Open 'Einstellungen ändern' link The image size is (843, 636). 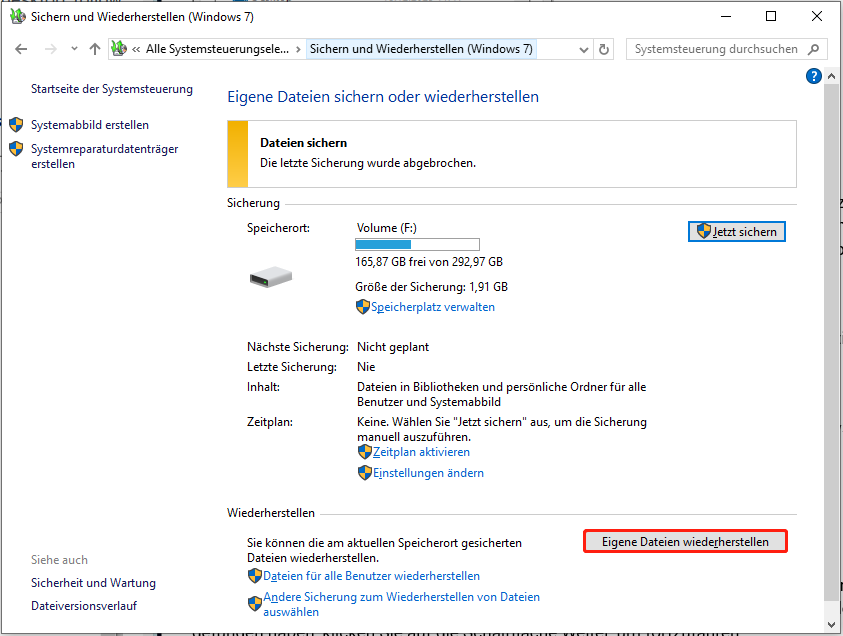click(x=428, y=473)
